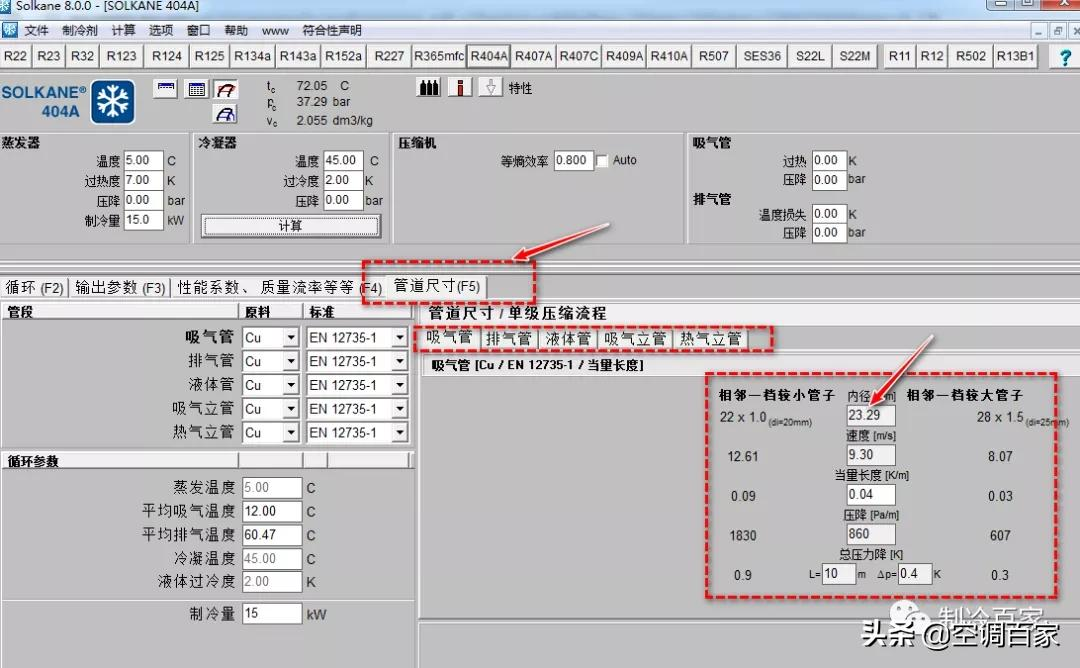Open the help question mark icon
Screen dimensions: 1080x668
tap(1065, 57)
